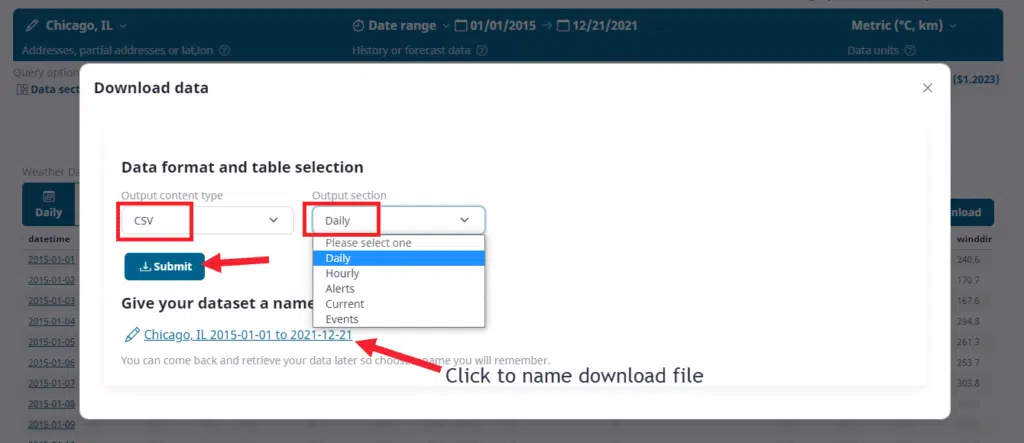Open the 2015-01-01 datetime row link
The width and height of the screenshot is (1024, 443).
click(51, 260)
